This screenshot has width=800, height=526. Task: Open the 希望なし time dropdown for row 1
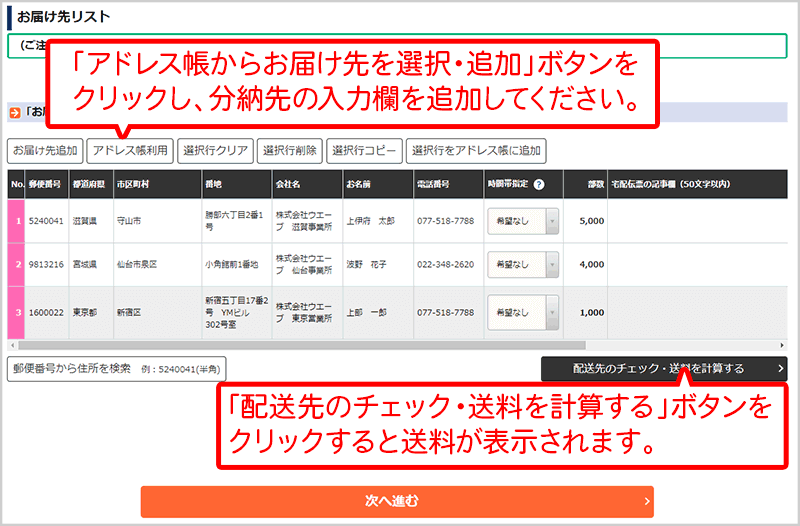tap(524, 220)
